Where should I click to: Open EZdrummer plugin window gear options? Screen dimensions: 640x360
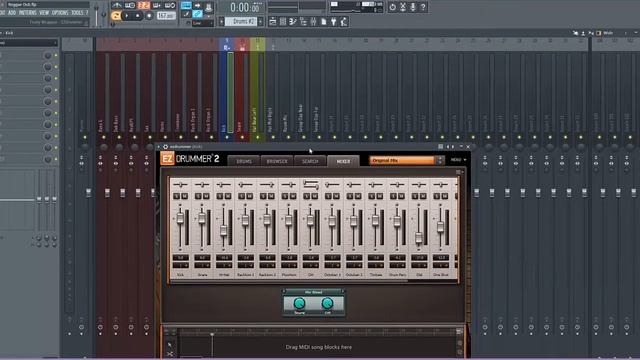pos(165,147)
